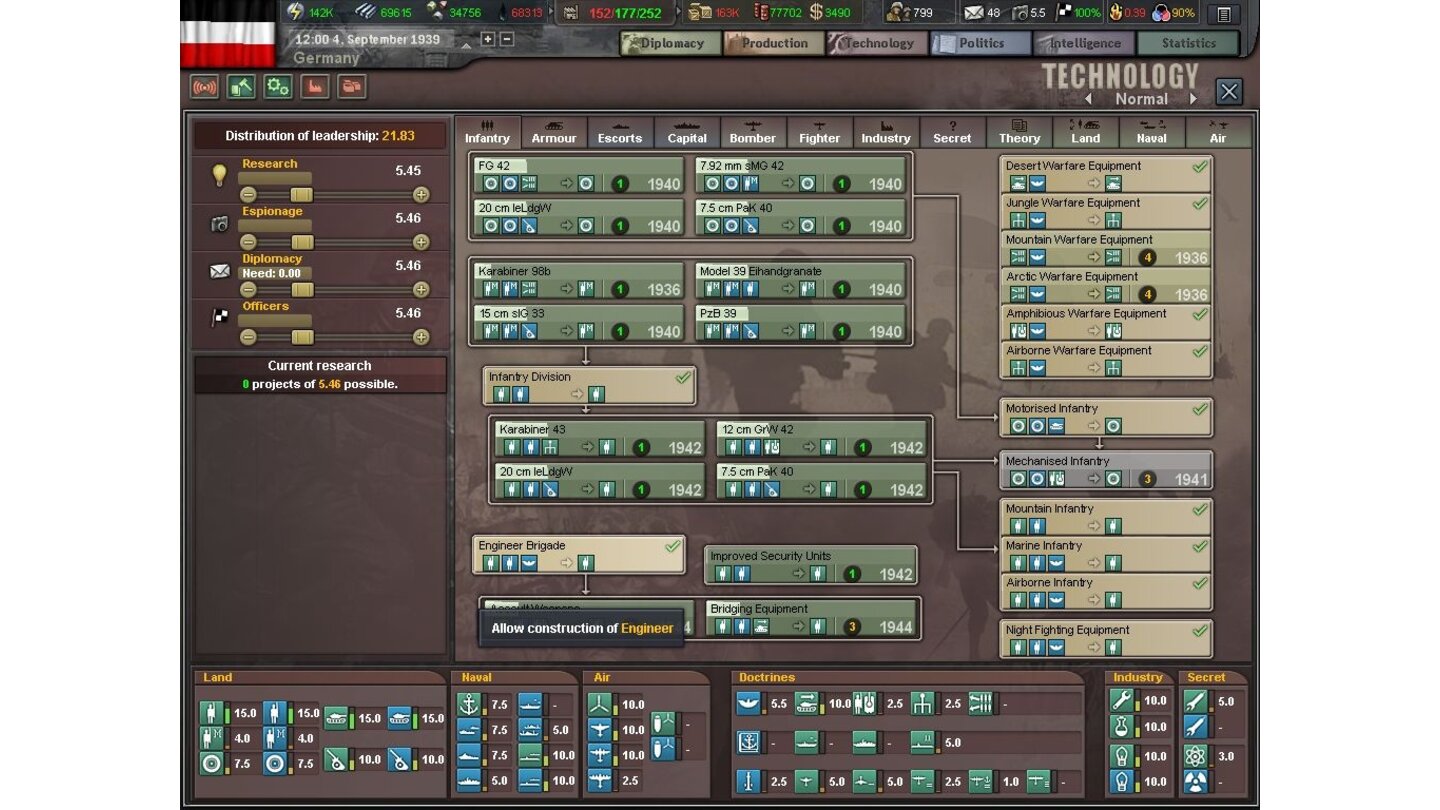Research Mechanised Infantry technology
The image size is (1440, 810).
tap(1106, 470)
